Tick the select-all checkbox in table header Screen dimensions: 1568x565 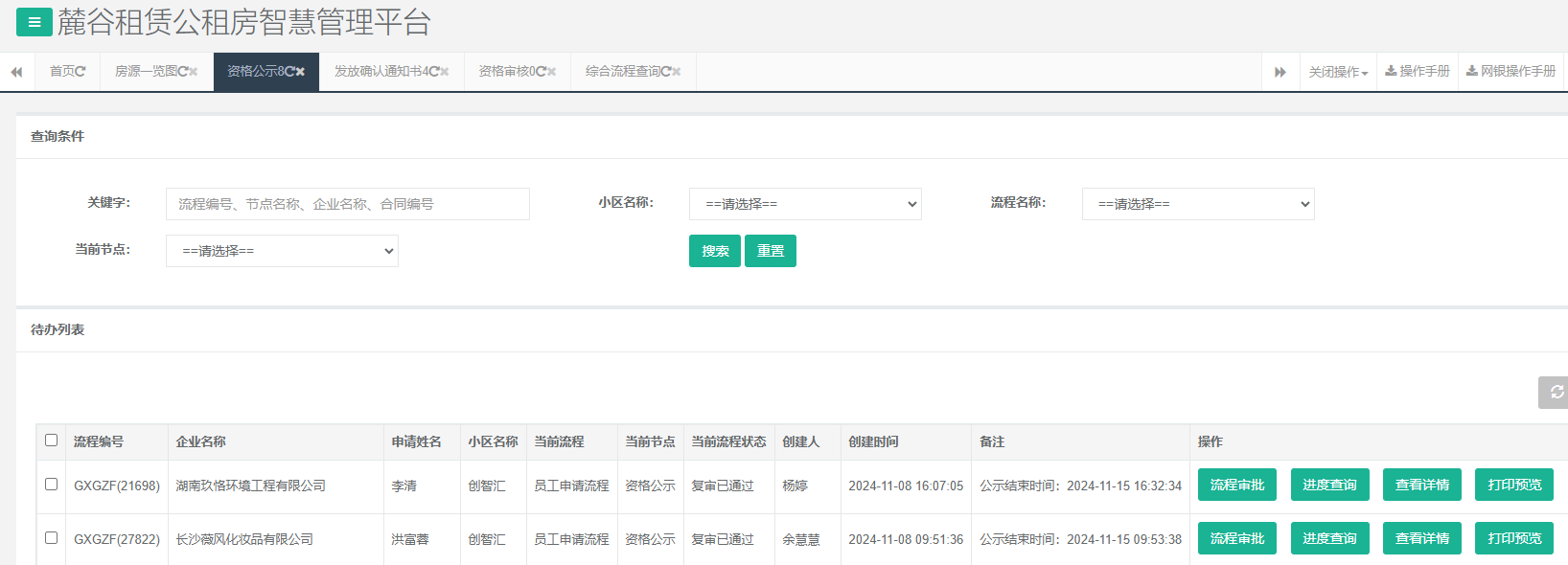52,441
